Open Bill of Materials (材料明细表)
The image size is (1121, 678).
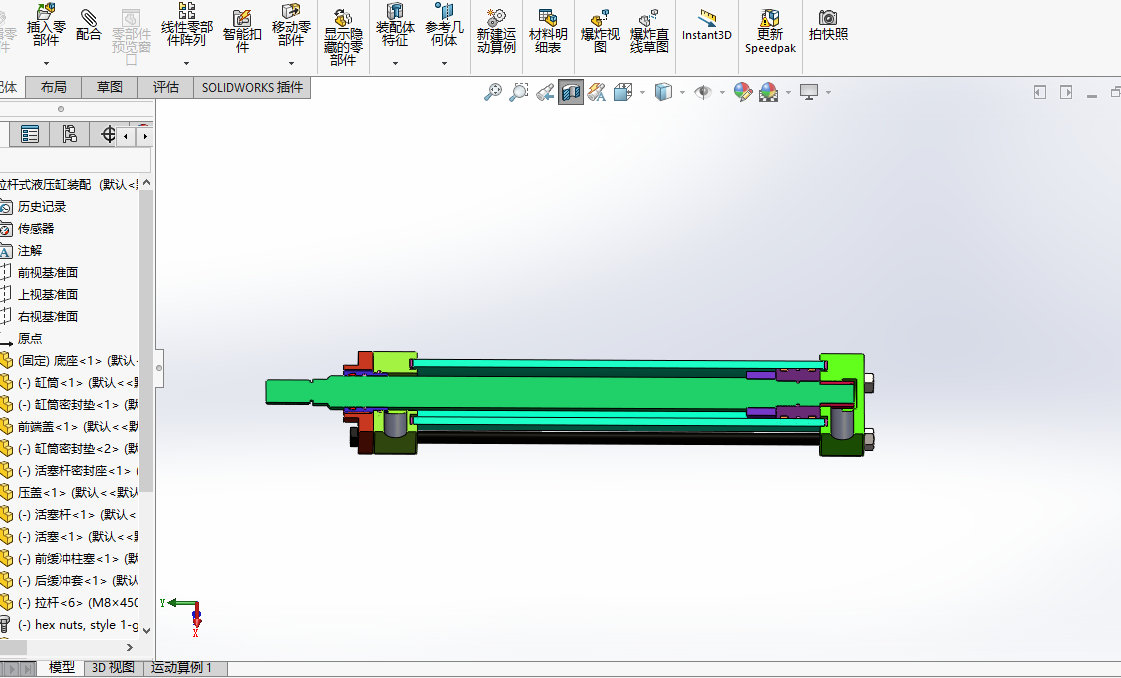click(x=548, y=31)
